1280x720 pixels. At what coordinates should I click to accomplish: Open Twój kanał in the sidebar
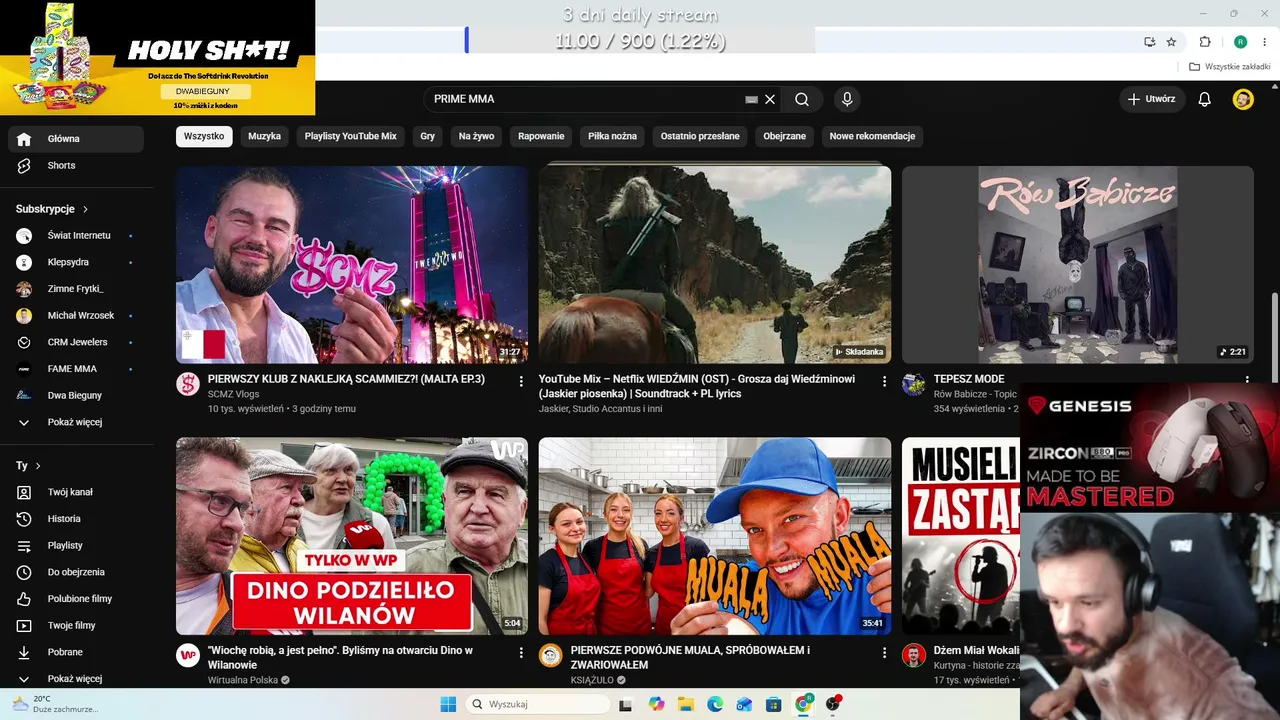[76, 492]
